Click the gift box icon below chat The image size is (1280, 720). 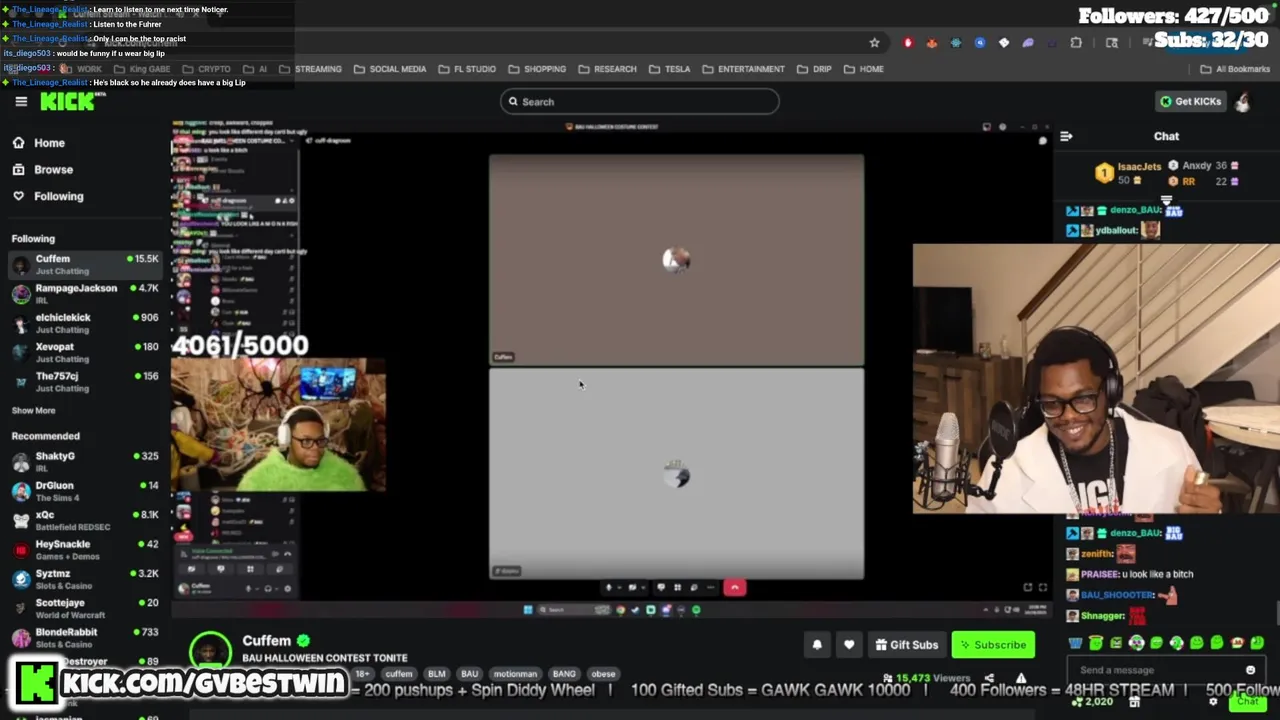(1134, 702)
